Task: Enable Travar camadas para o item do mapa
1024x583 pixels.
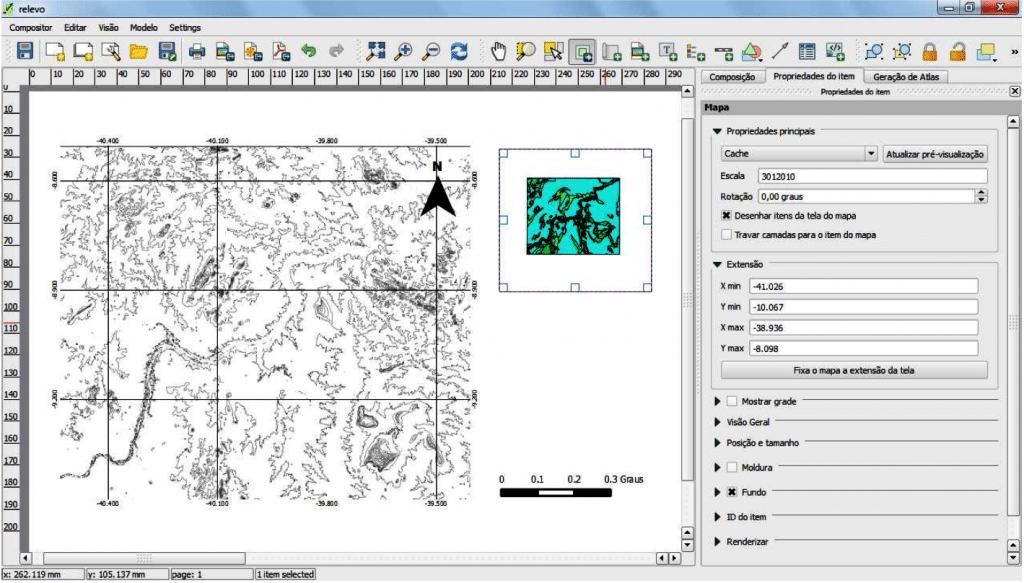Action: pyautogui.click(x=727, y=235)
